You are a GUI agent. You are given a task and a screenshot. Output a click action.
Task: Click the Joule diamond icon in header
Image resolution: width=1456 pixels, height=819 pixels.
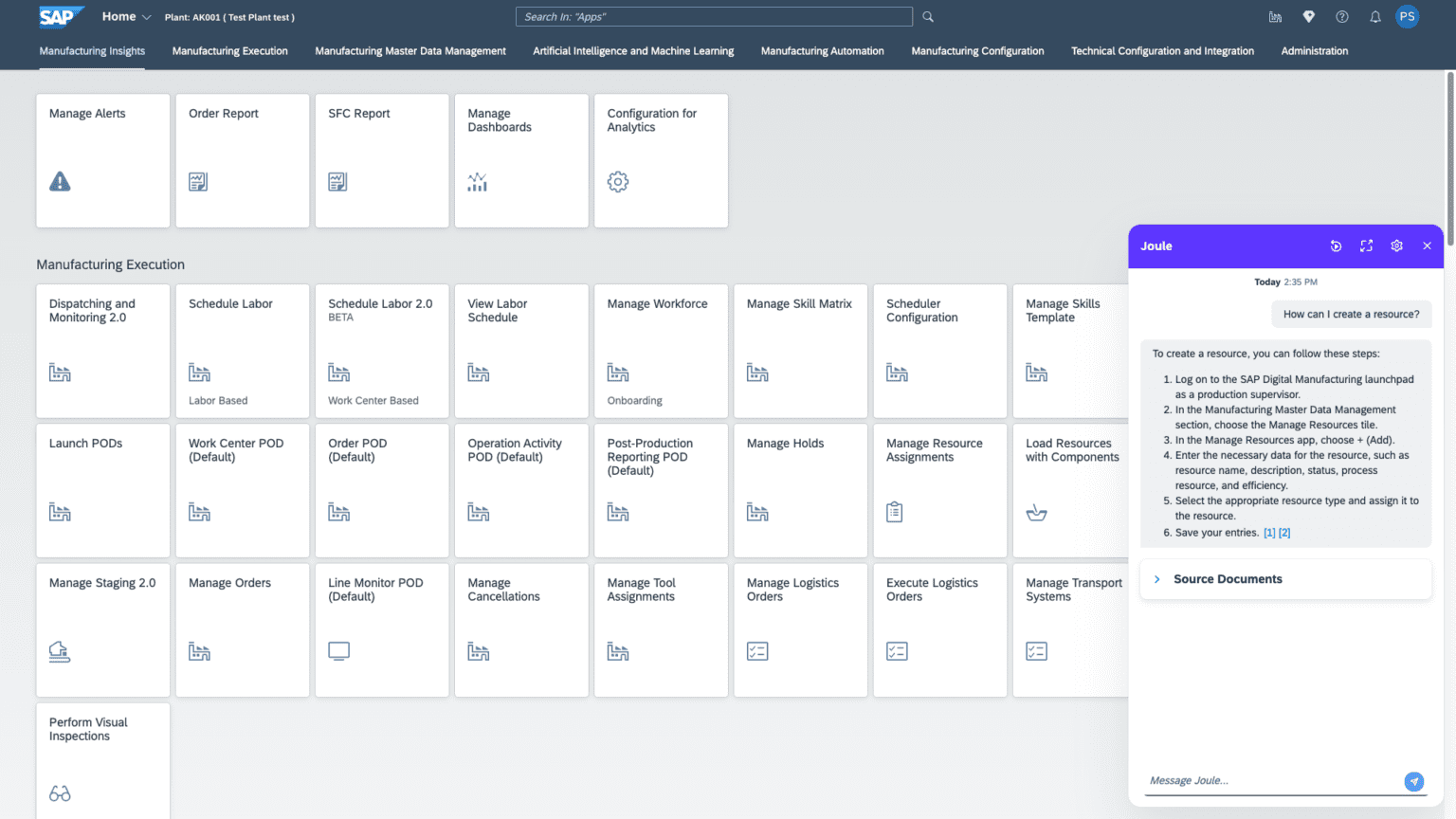tap(1308, 17)
